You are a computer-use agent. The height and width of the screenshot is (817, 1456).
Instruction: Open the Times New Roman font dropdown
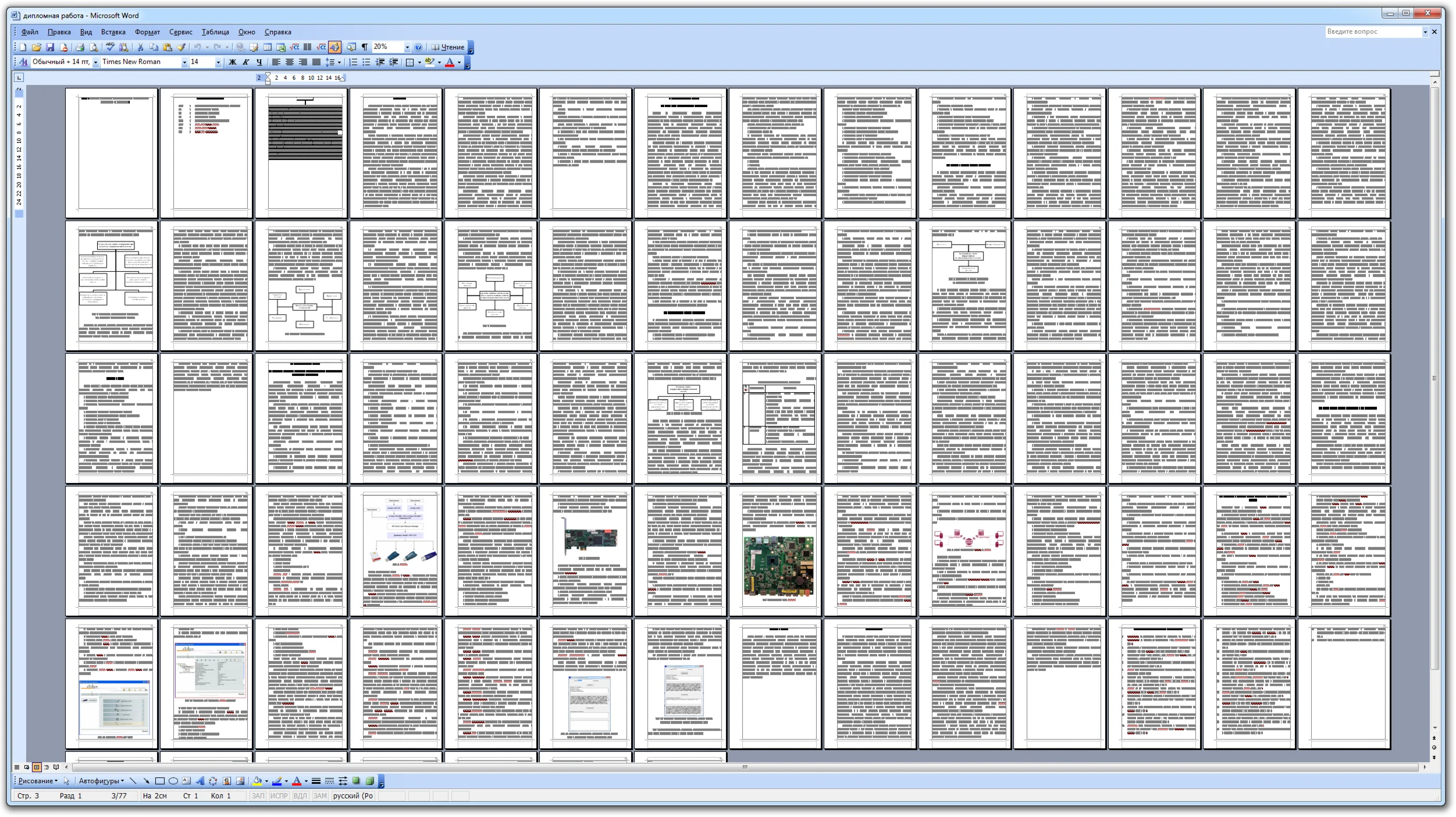184,62
